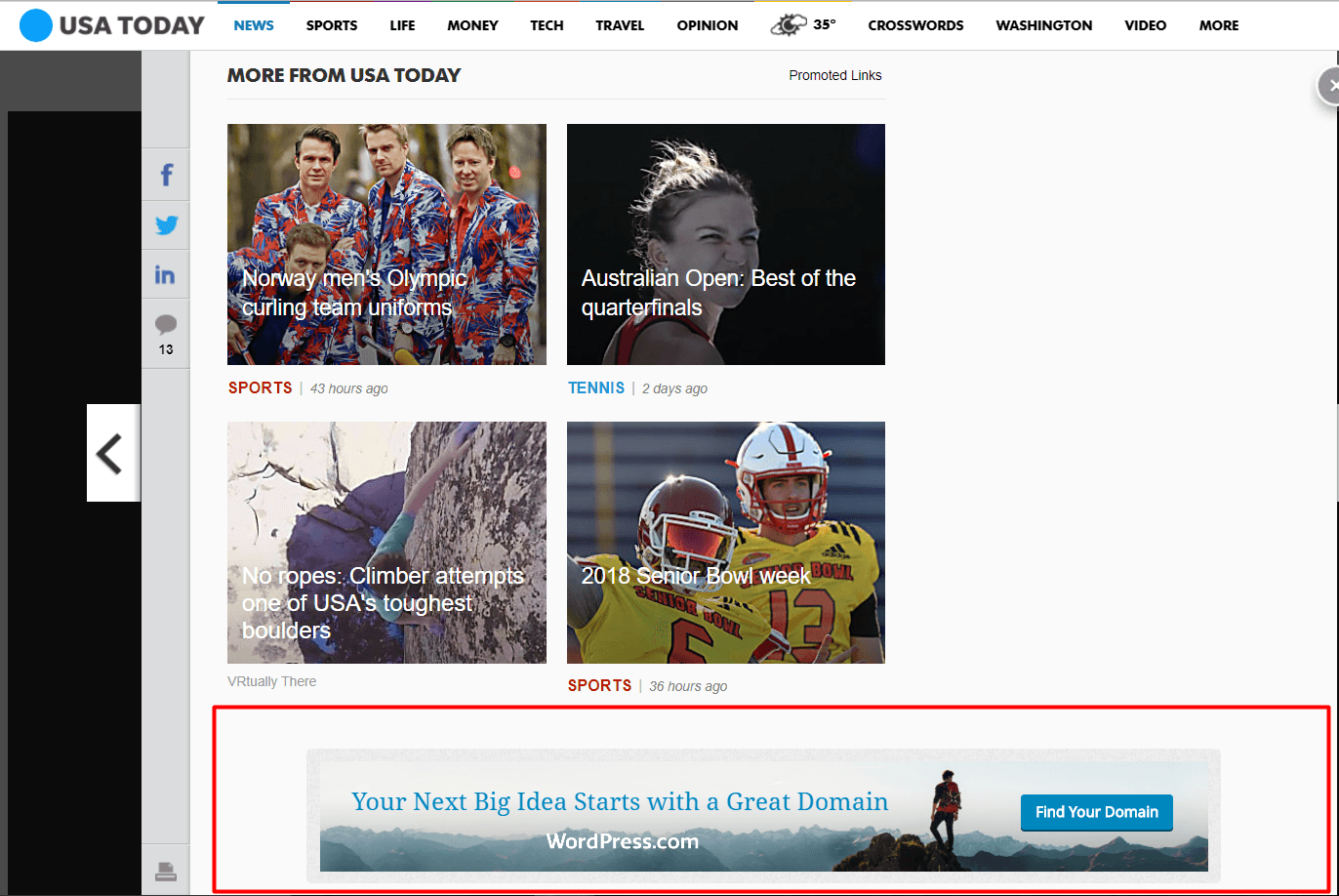Click the TENNIS category link
Image resolution: width=1339 pixels, height=896 pixels.
pos(596,388)
